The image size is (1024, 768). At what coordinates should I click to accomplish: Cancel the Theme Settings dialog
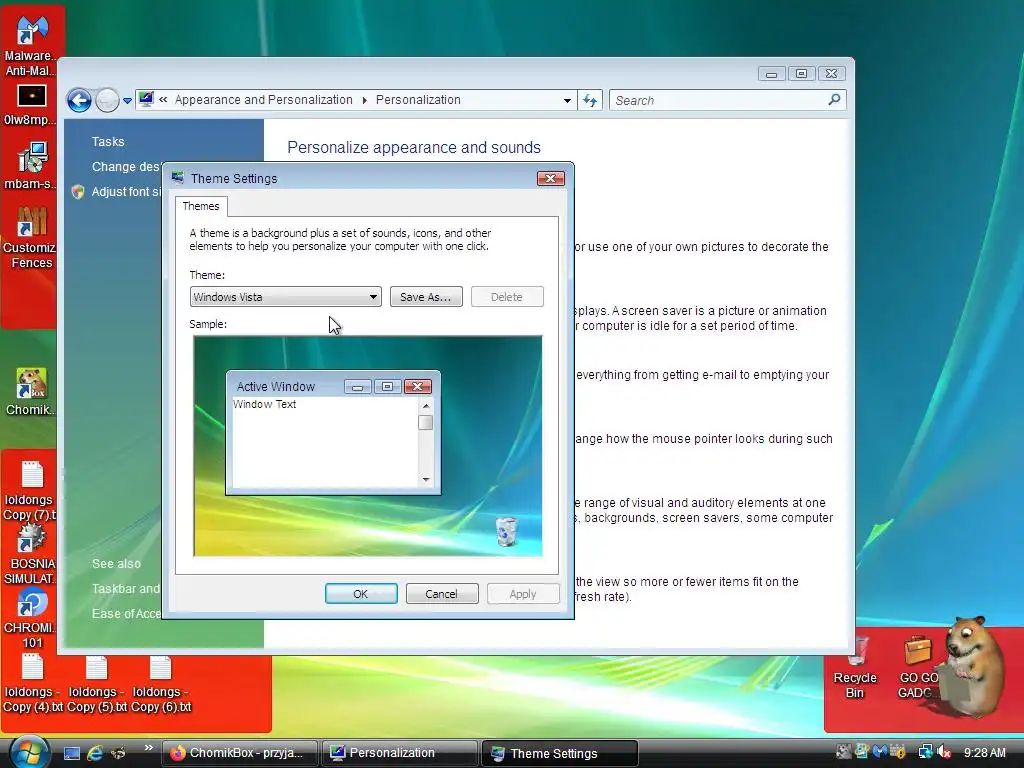442,594
